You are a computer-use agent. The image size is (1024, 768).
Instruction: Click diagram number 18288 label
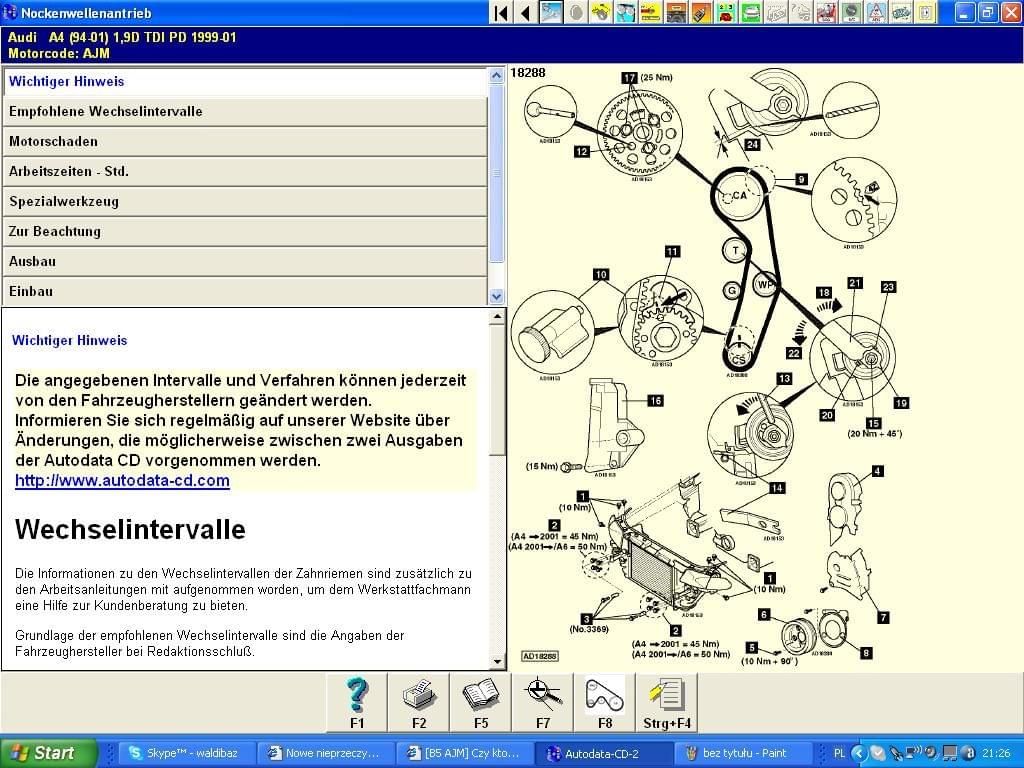[528, 72]
